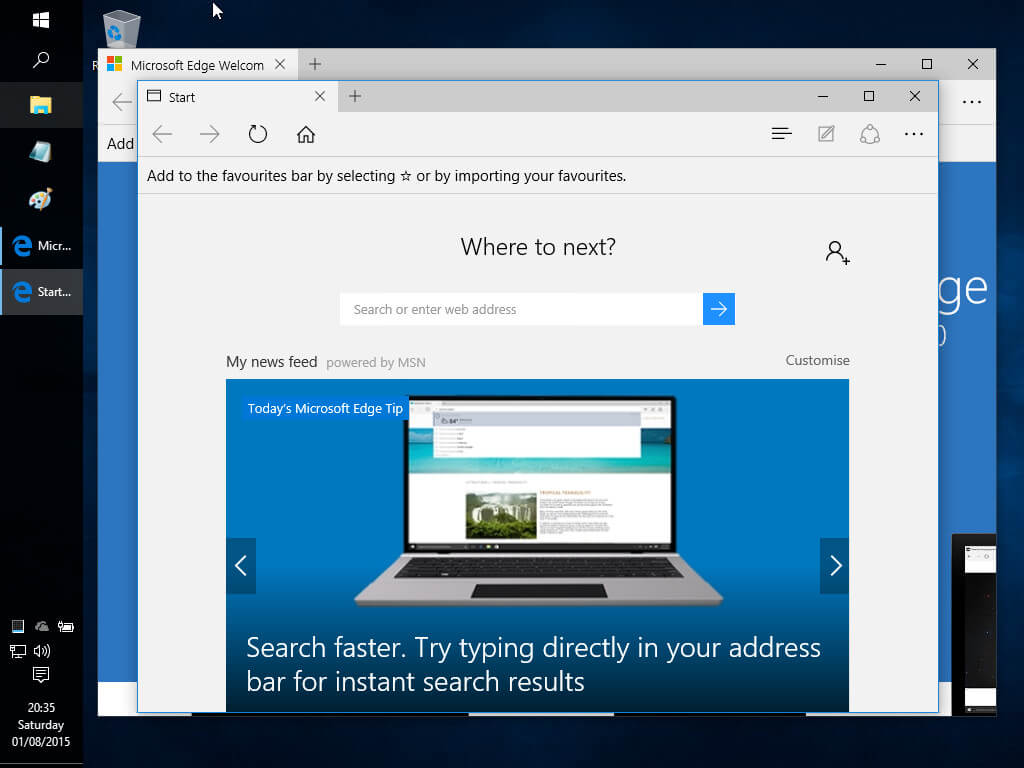Refresh the Start page
The image size is (1024, 768).
257,135
